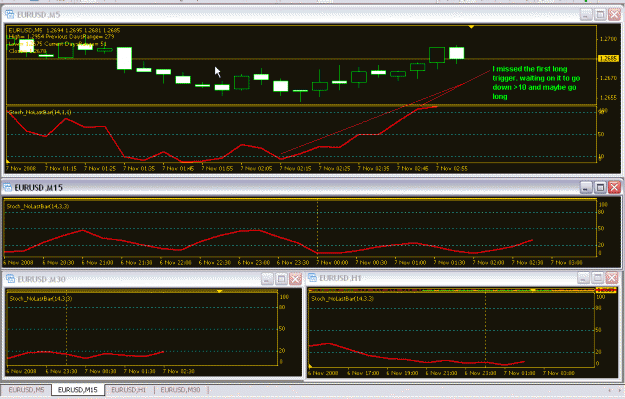Screen dimensions: 625x399
Task: Close the EURUSD,M15 chart window
Action: point(614,187)
